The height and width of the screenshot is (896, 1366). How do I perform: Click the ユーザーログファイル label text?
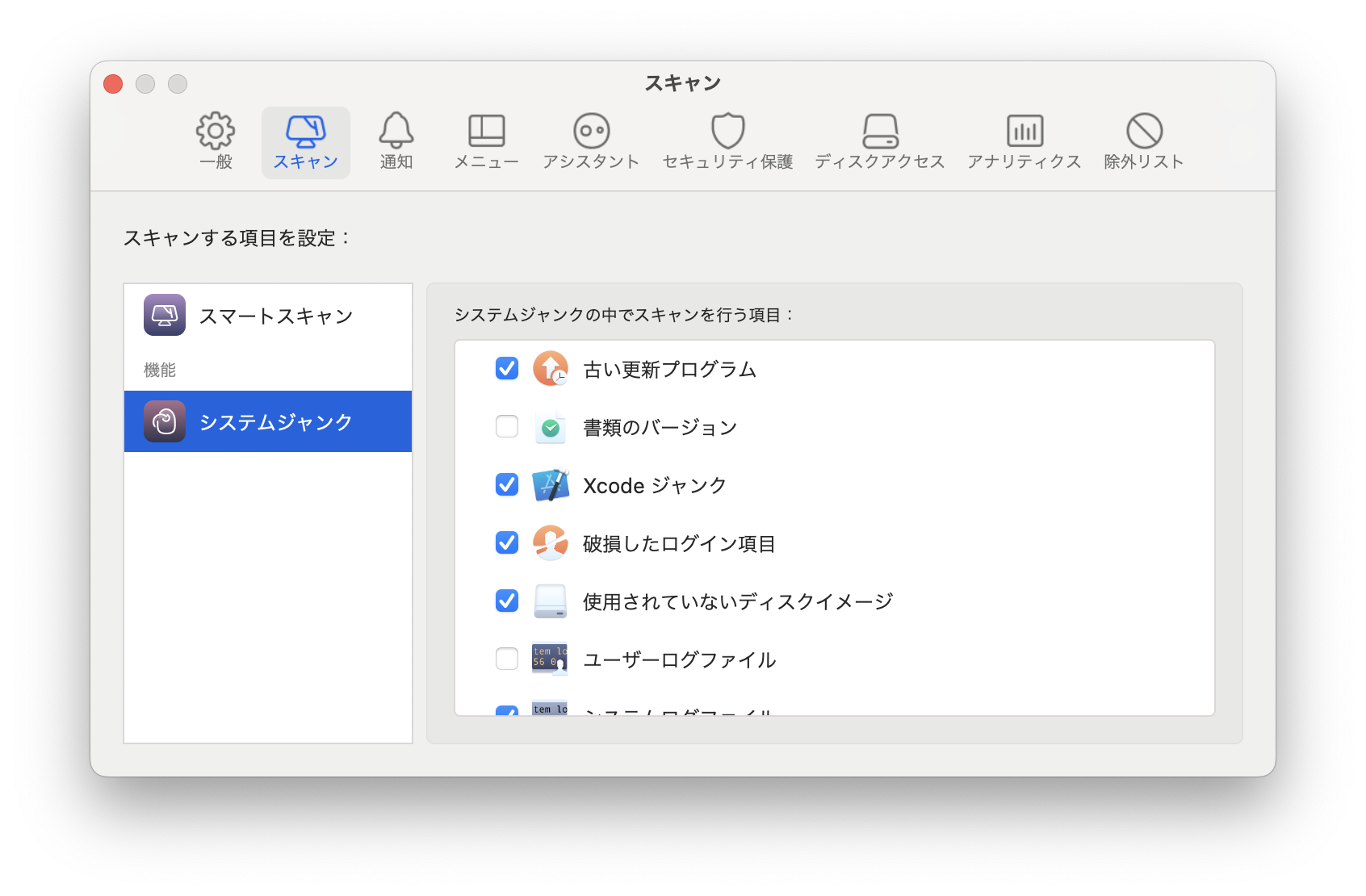[680, 660]
